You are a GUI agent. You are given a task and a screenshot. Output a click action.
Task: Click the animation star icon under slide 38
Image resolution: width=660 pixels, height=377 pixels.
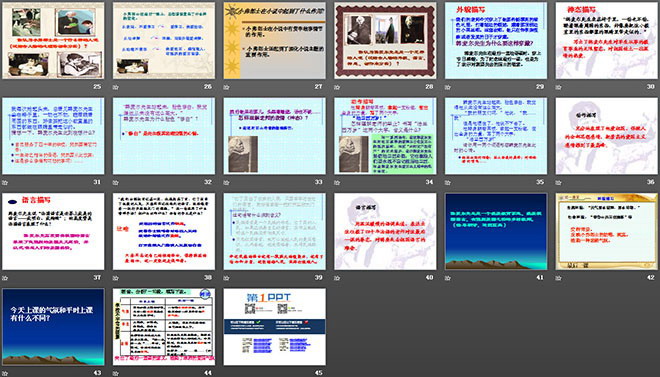tap(116, 278)
